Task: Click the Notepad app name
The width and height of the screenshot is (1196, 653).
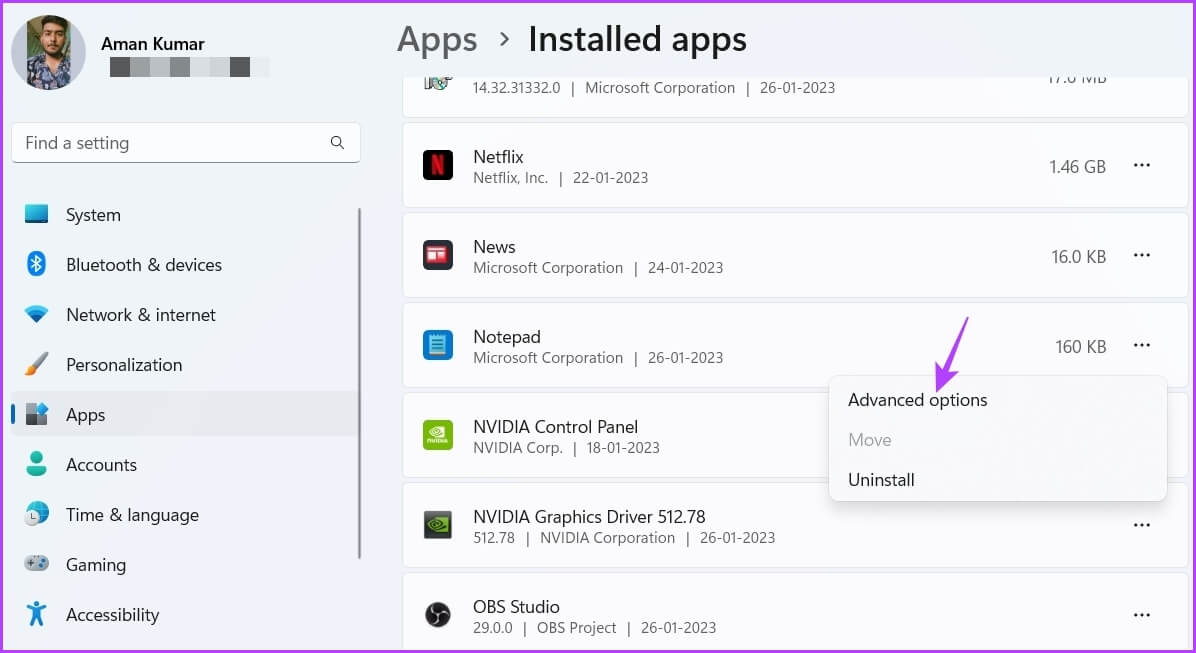Action: (x=506, y=336)
